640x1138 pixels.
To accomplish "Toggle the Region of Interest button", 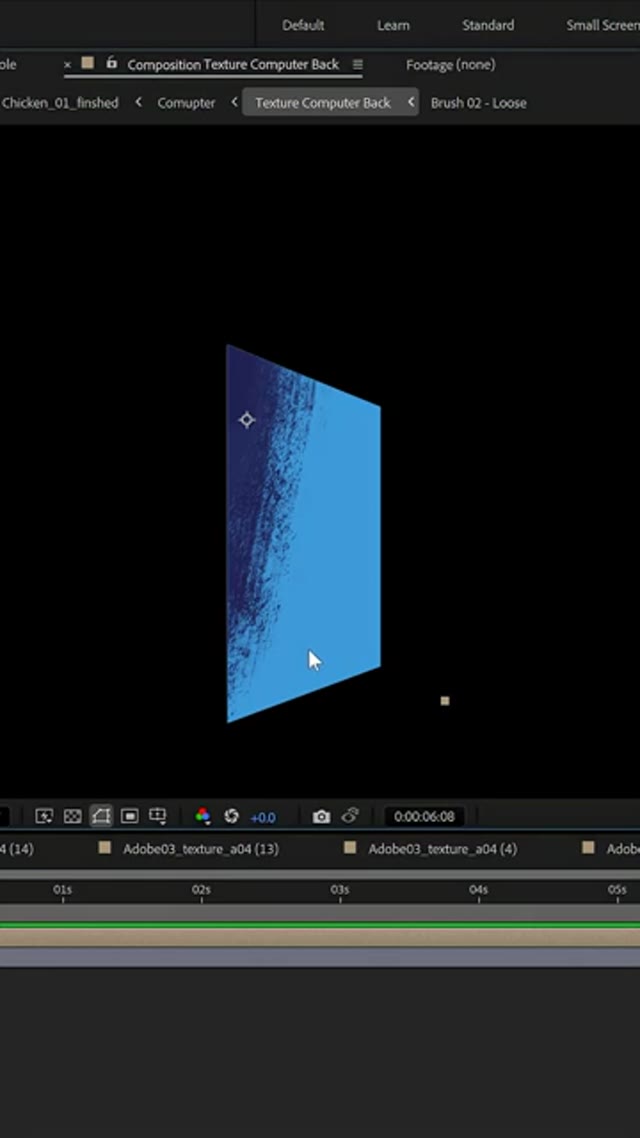I will coord(129,816).
